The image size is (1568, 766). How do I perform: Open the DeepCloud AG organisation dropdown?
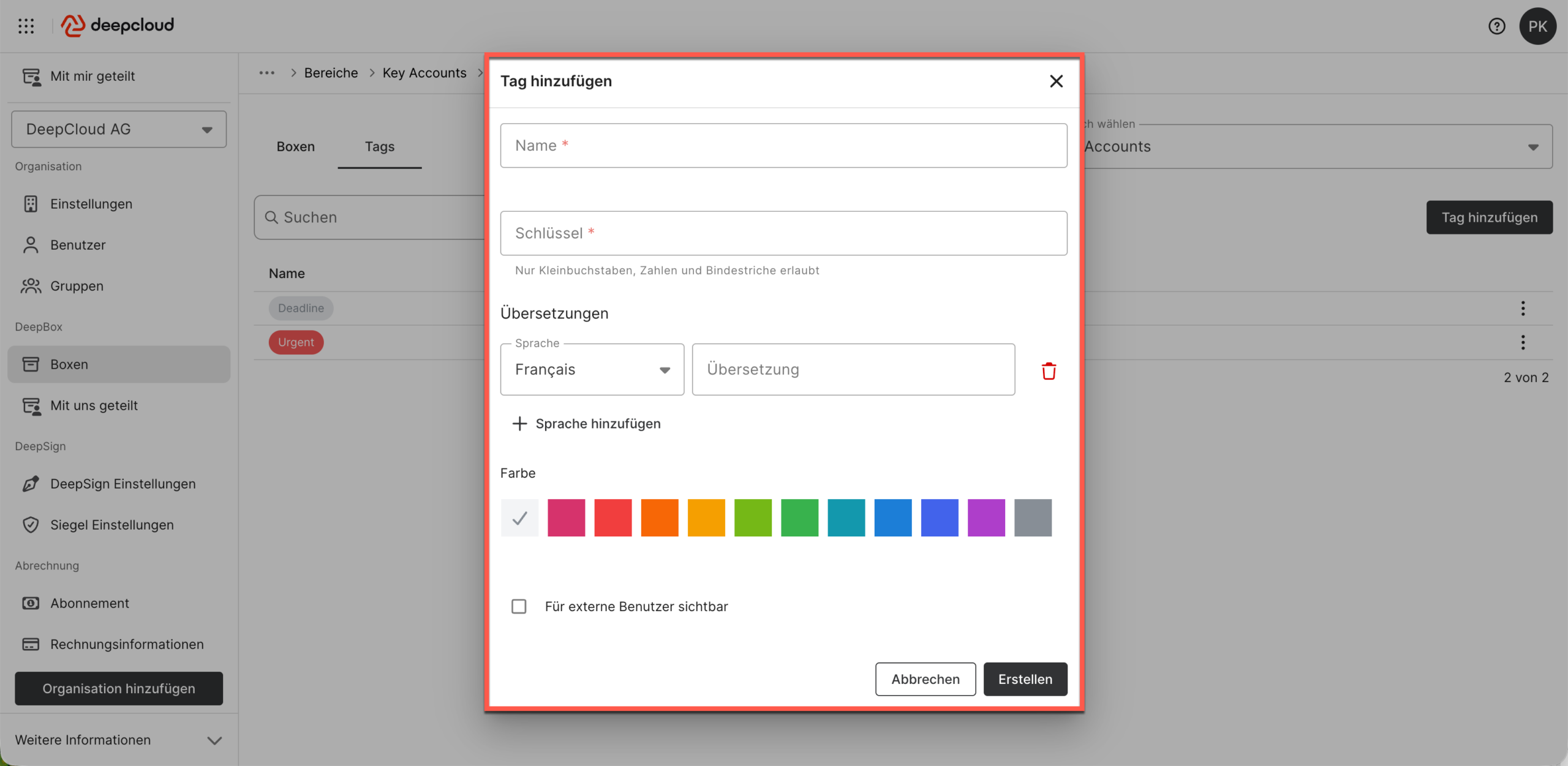pyautogui.click(x=119, y=129)
